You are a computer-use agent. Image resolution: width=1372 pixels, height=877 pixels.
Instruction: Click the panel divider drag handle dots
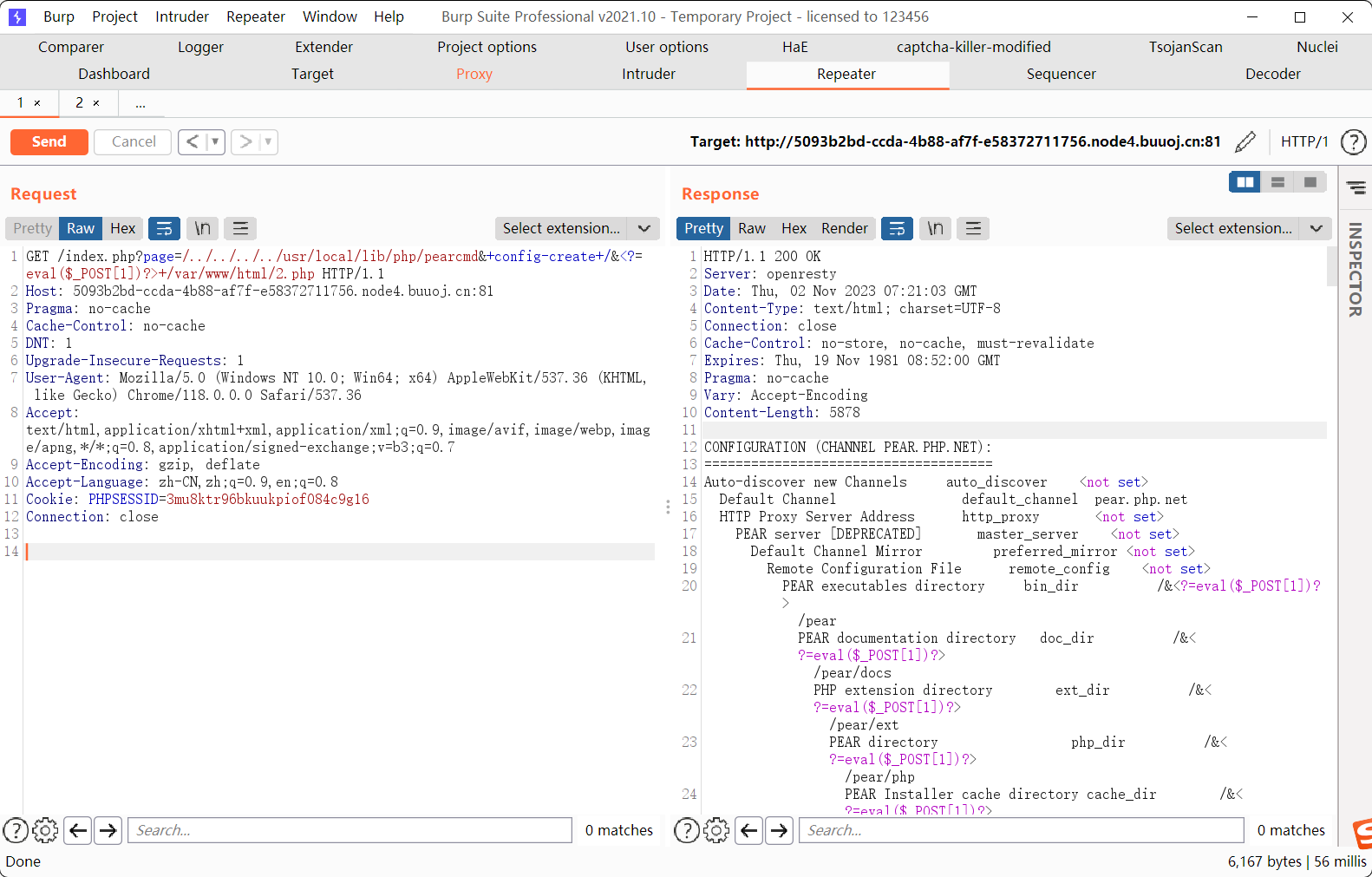(668, 507)
